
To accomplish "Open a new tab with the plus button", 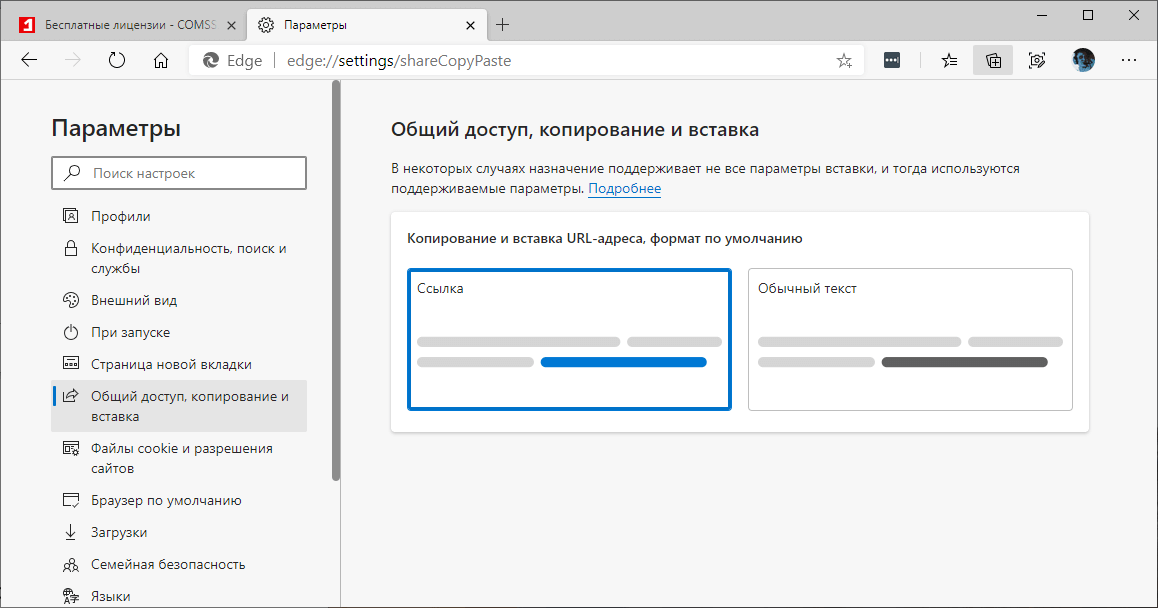I will click(503, 24).
